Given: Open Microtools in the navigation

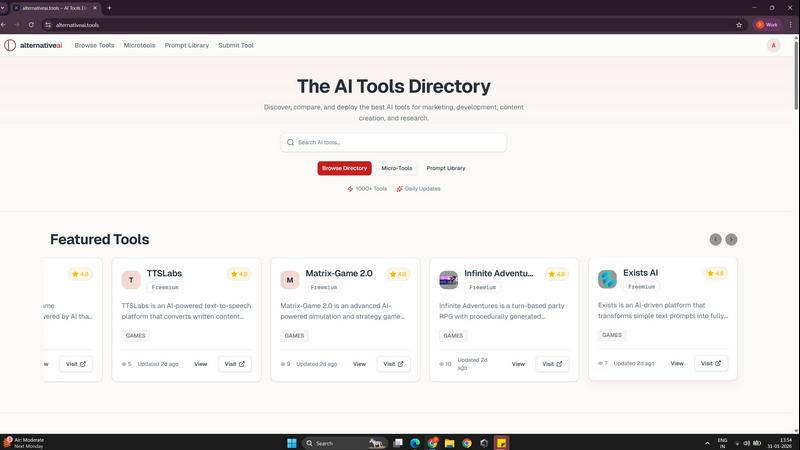Looking at the screenshot, I should tap(139, 45).
